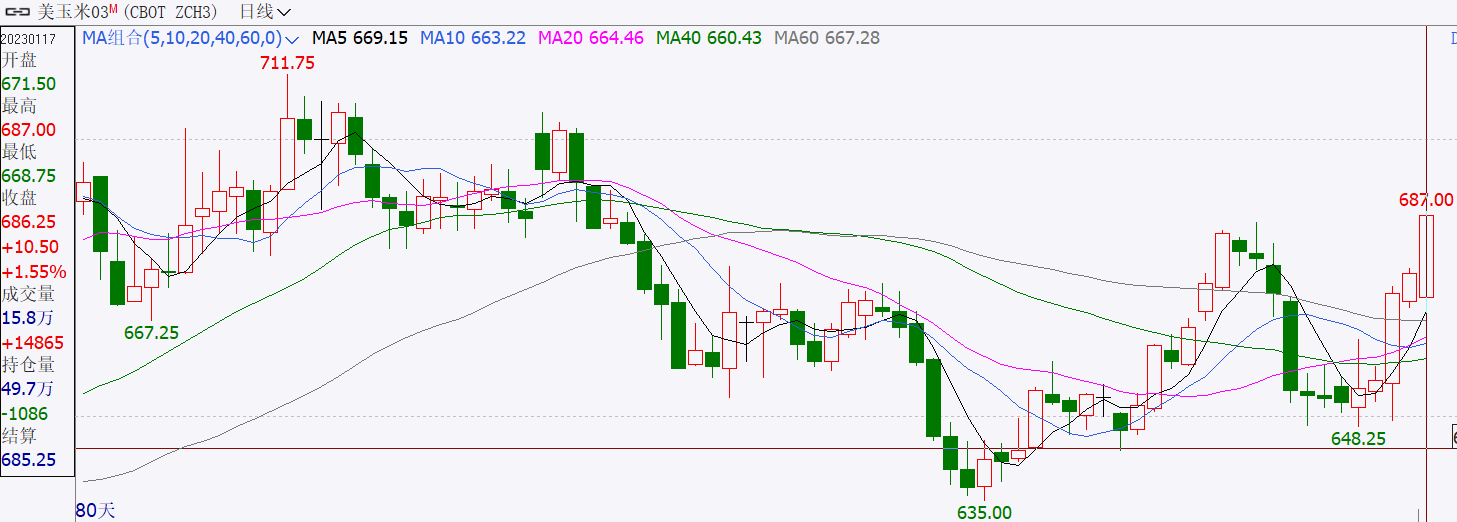The height and width of the screenshot is (522, 1457).
Task: Click the 持仓量 label in data panel
Action: point(28,365)
